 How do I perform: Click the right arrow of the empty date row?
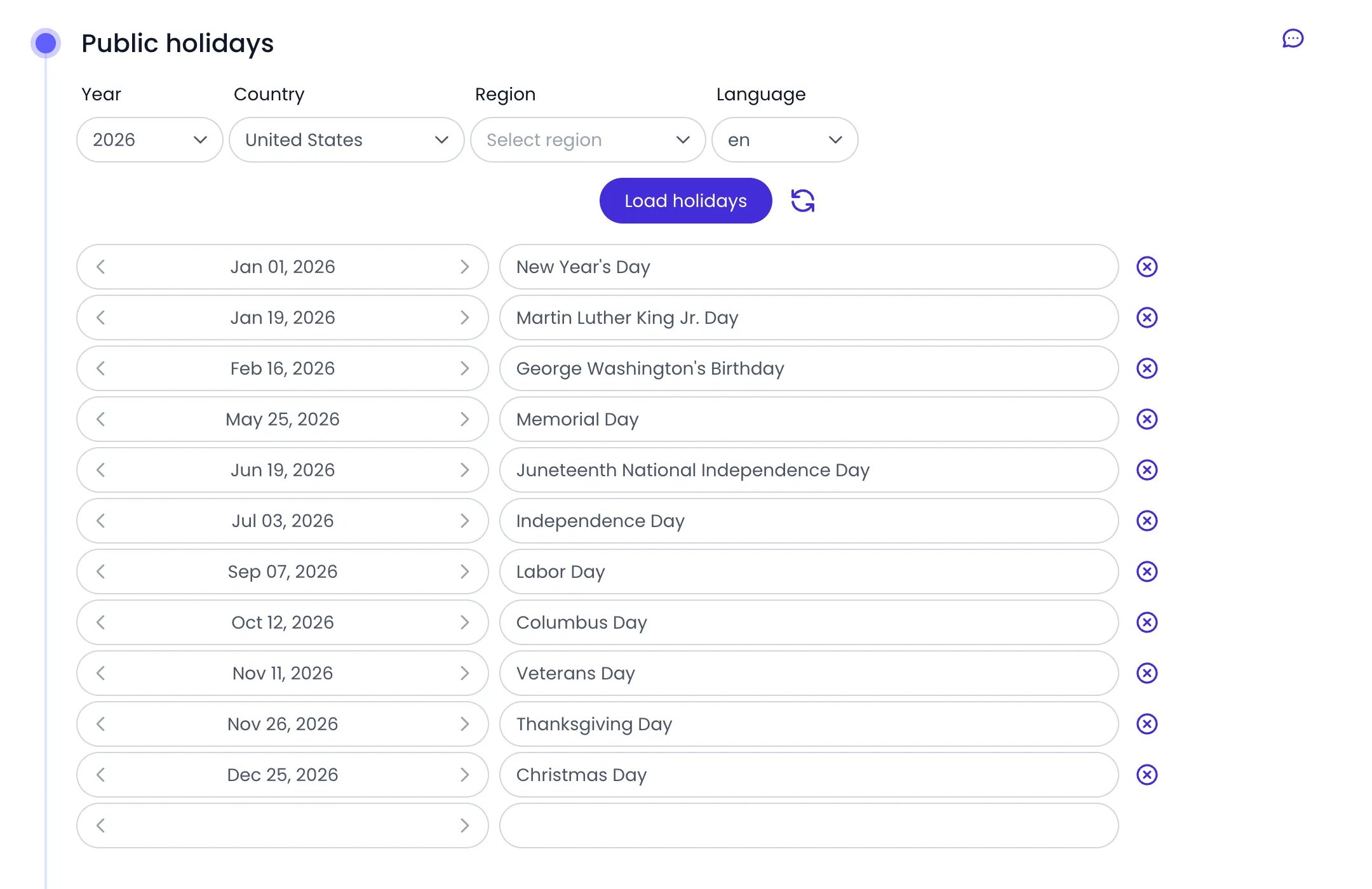click(465, 825)
